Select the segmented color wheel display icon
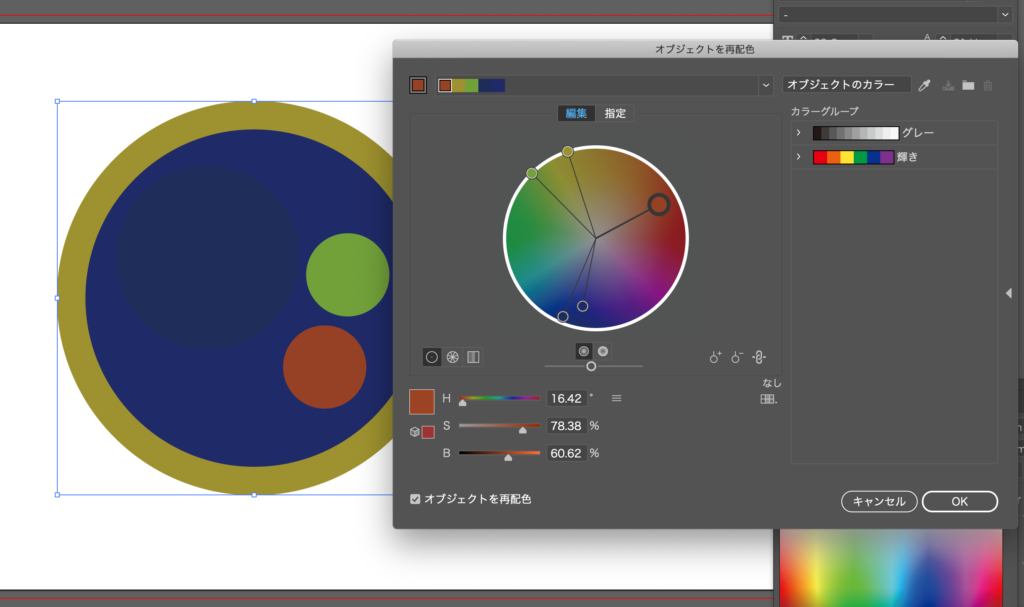 453,356
